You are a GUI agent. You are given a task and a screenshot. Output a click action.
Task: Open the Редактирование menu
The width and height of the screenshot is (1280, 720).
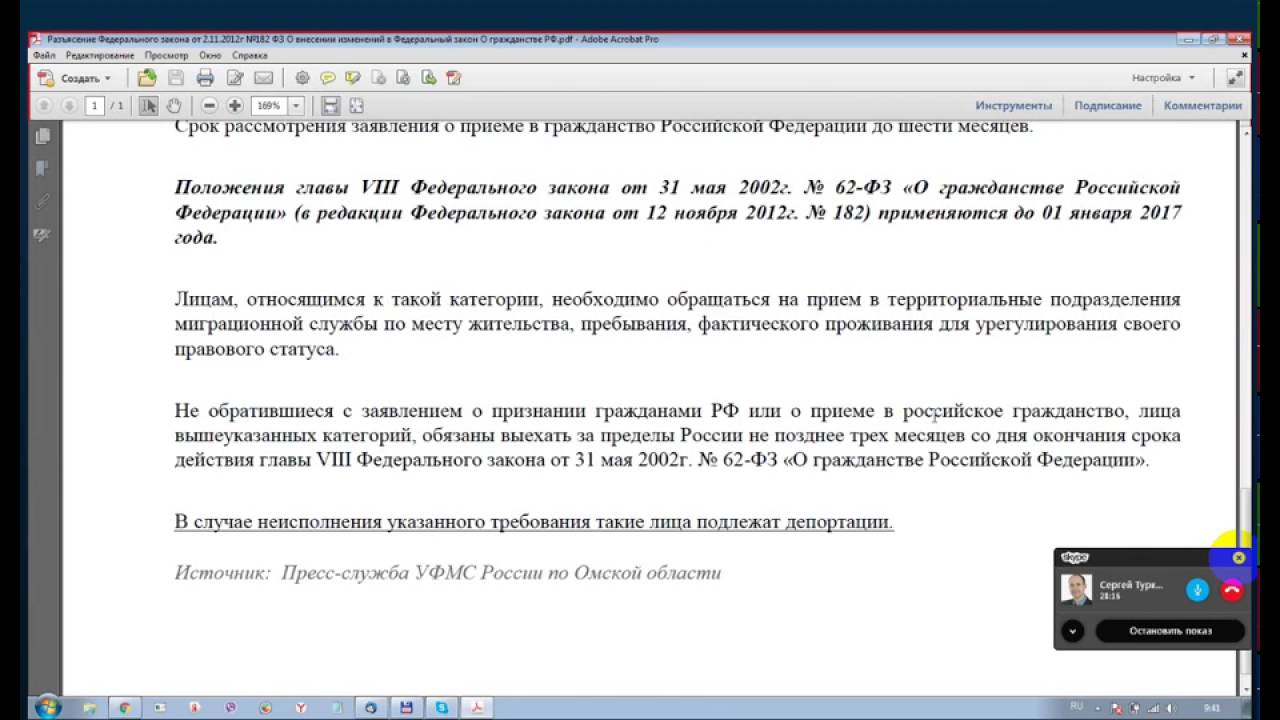pos(100,56)
